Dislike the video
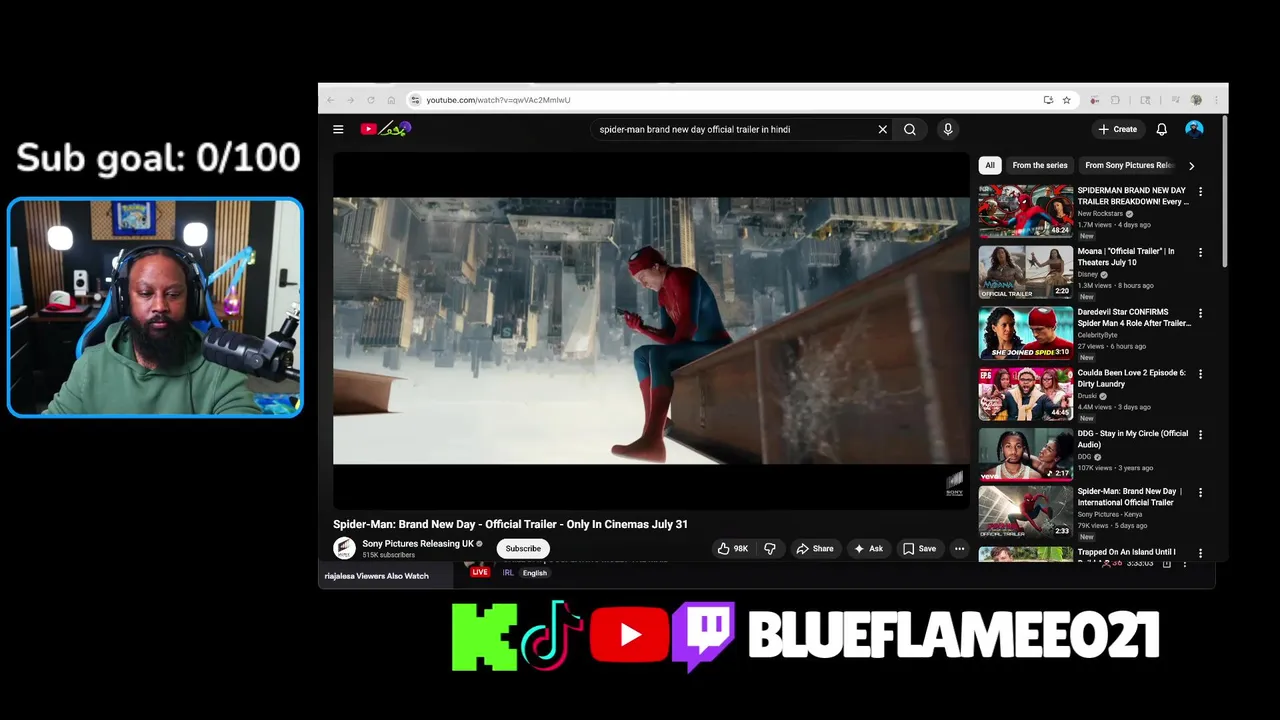1280x720 pixels. tap(770, 548)
